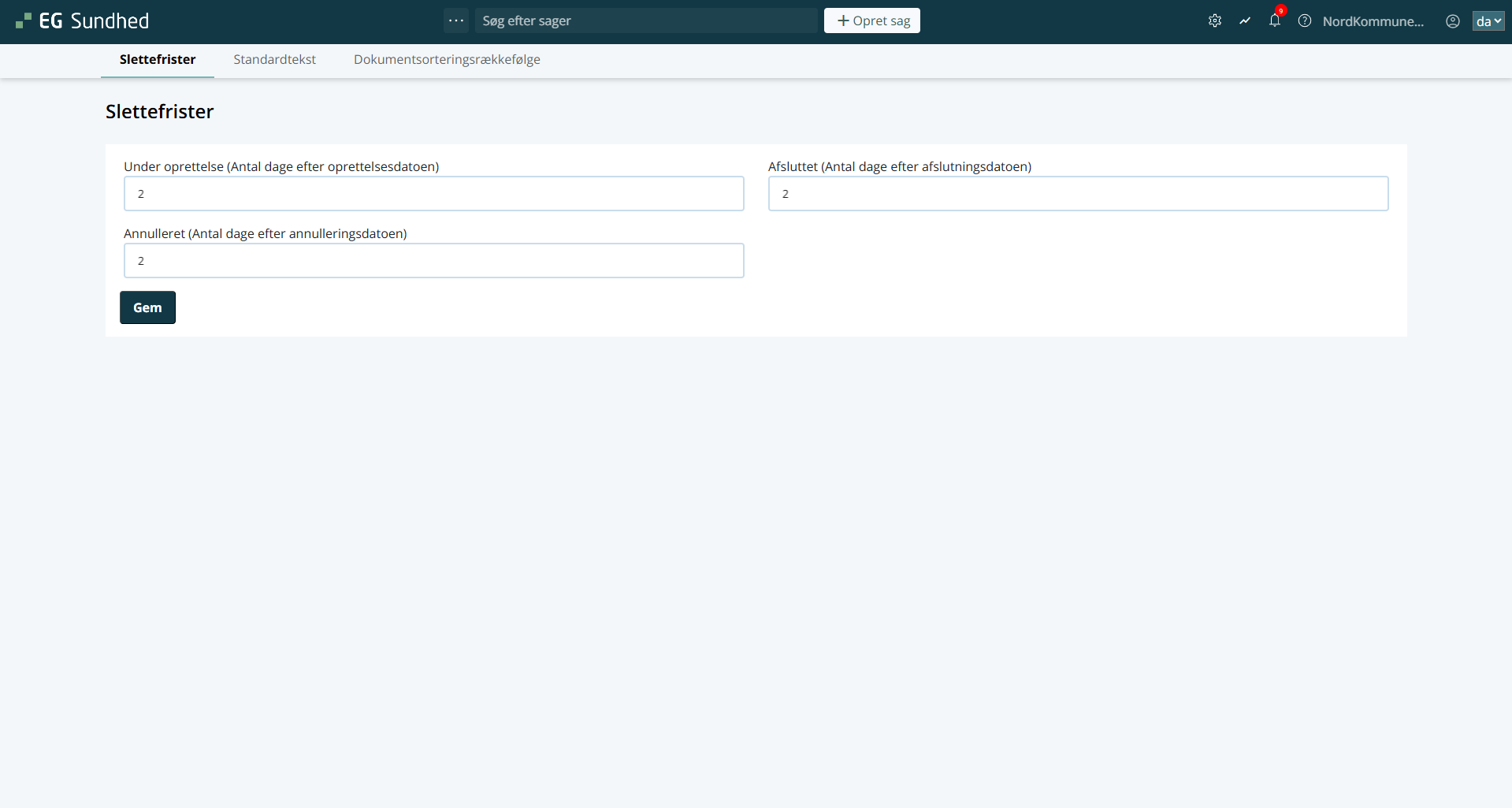Viewport: 1512px width, 808px height.
Task: Select the Slettefrister tab
Action: point(158,60)
